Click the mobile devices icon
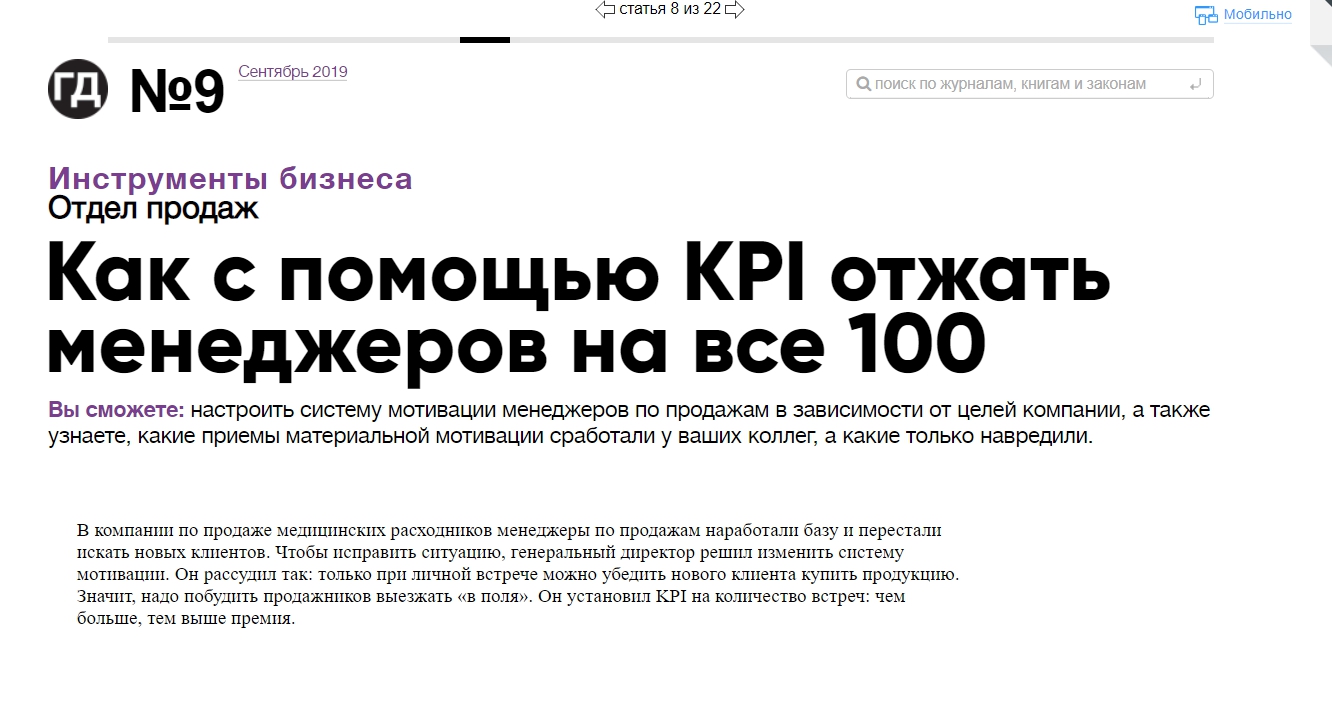This screenshot has width=1332, height=727. coord(1206,15)
